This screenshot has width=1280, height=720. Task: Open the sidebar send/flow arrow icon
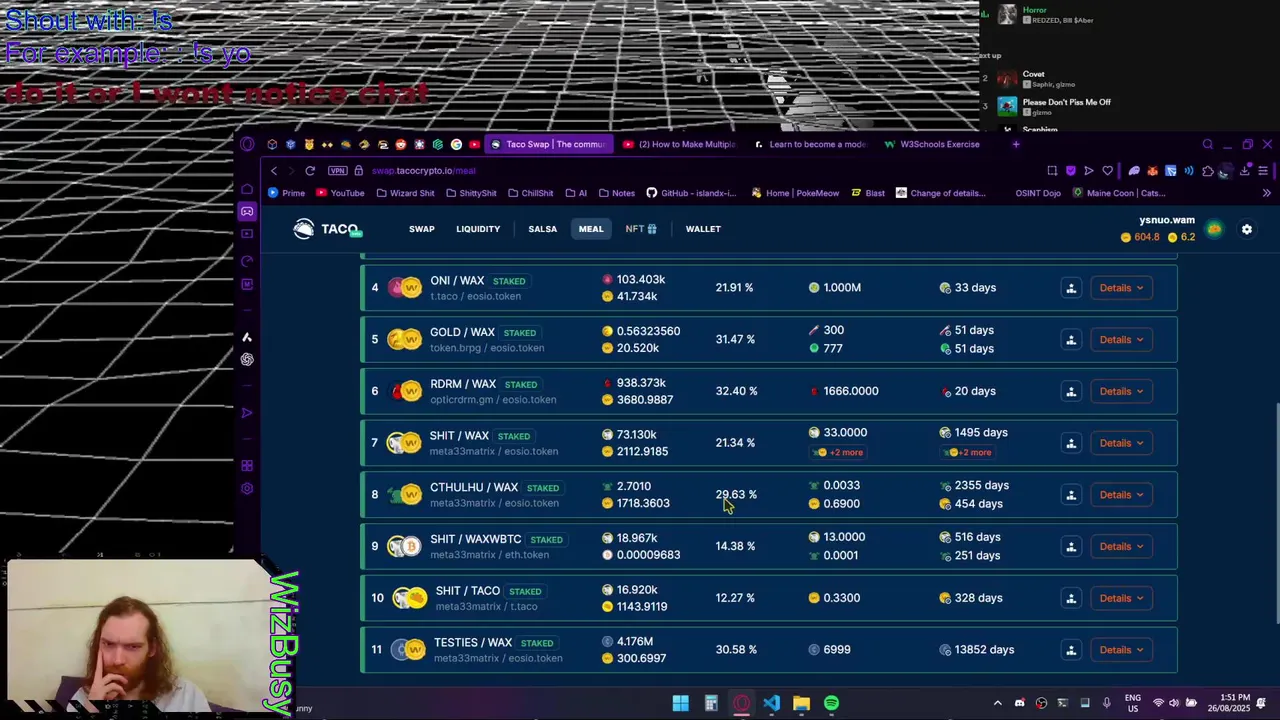coord(247,413)
